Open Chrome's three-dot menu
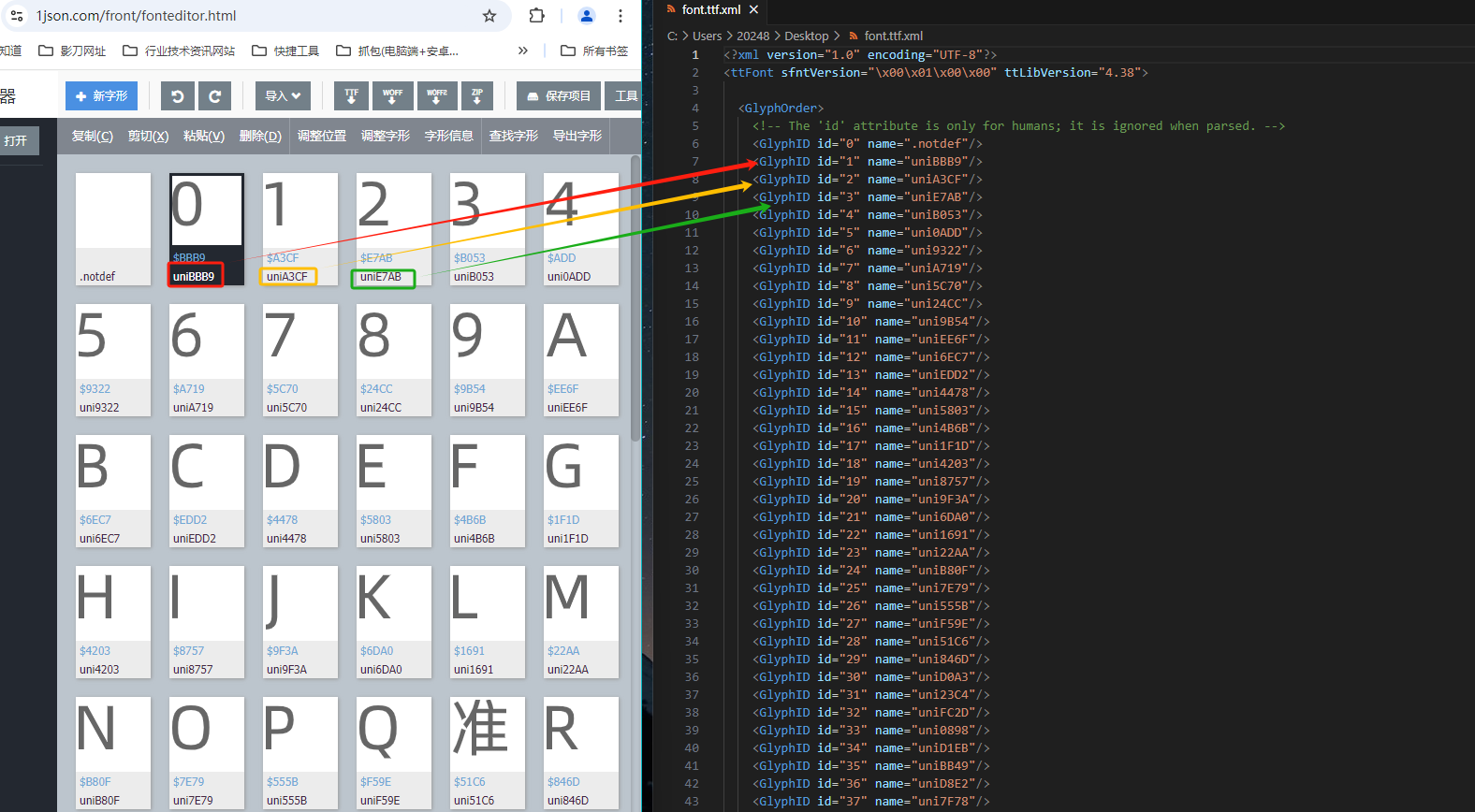 (x=621, y=16)
